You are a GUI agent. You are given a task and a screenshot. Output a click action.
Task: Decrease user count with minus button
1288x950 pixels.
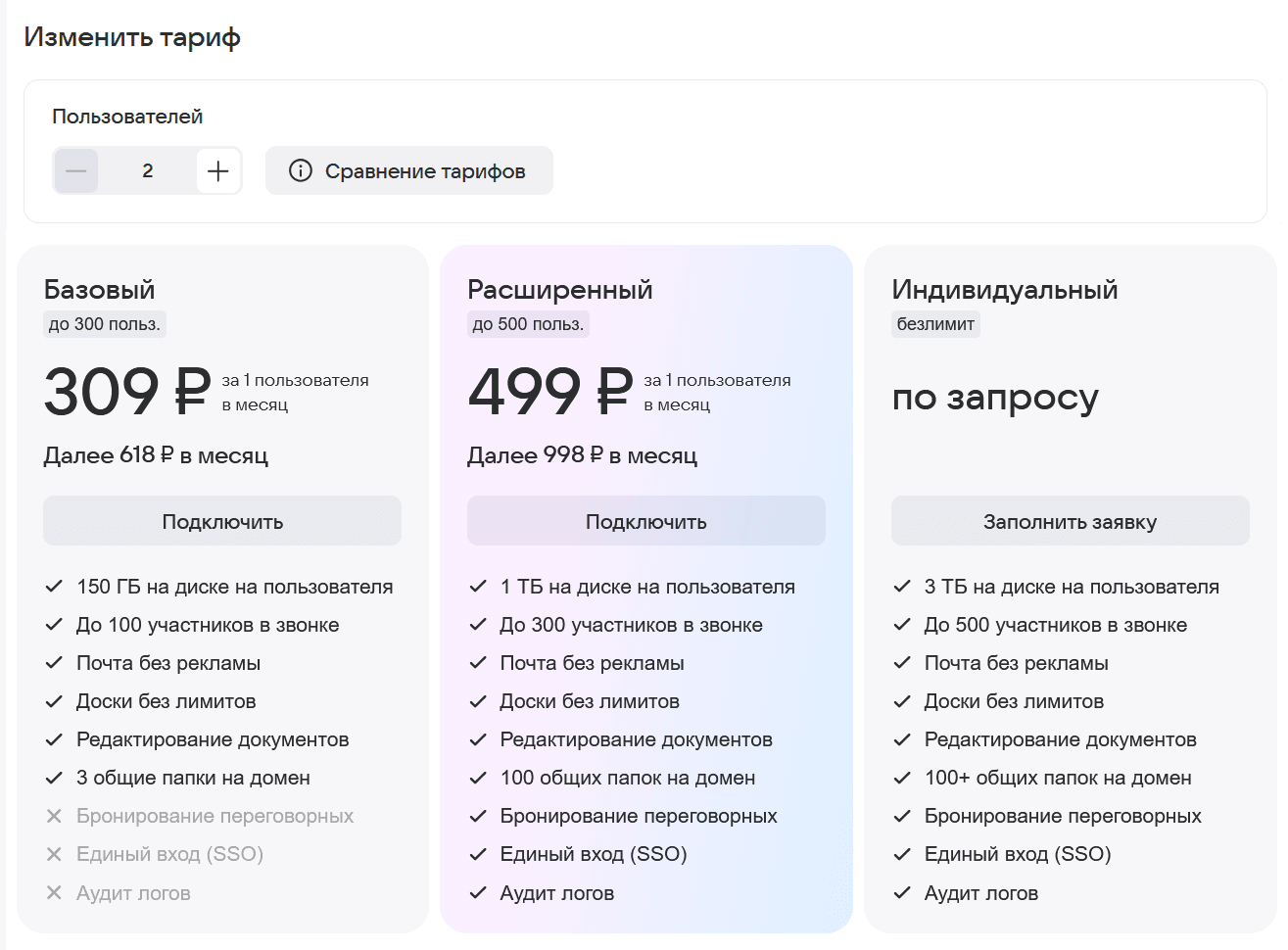pyautogui.click(x=76, y=171)
